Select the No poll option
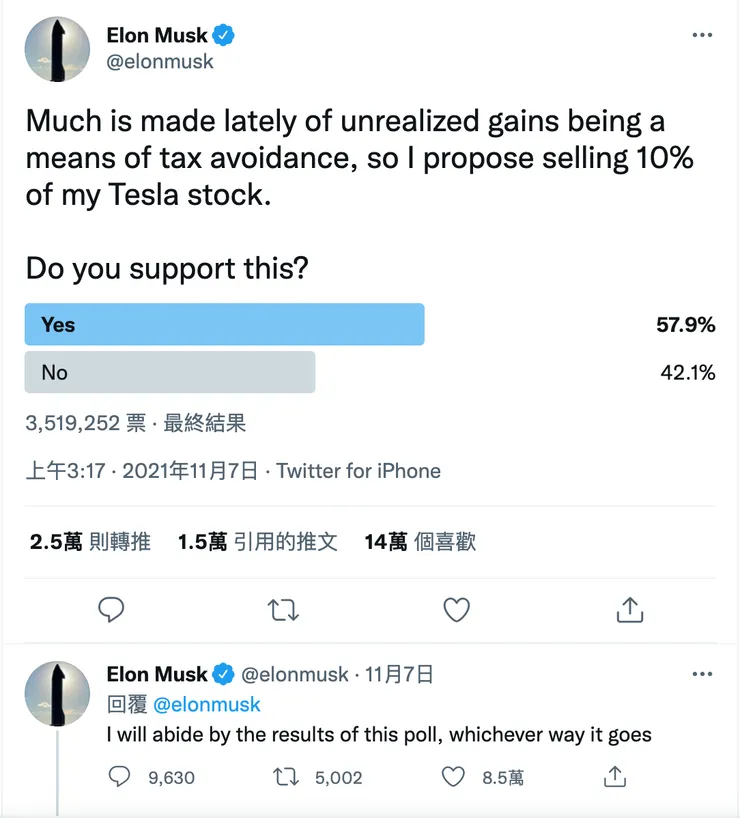This screenshot has height=818, width=740. pos(169,372)
